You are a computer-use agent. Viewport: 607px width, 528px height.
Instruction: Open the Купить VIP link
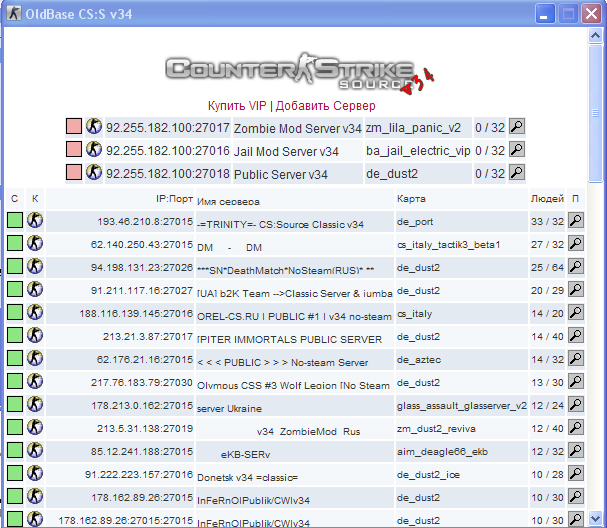[237, 106]
